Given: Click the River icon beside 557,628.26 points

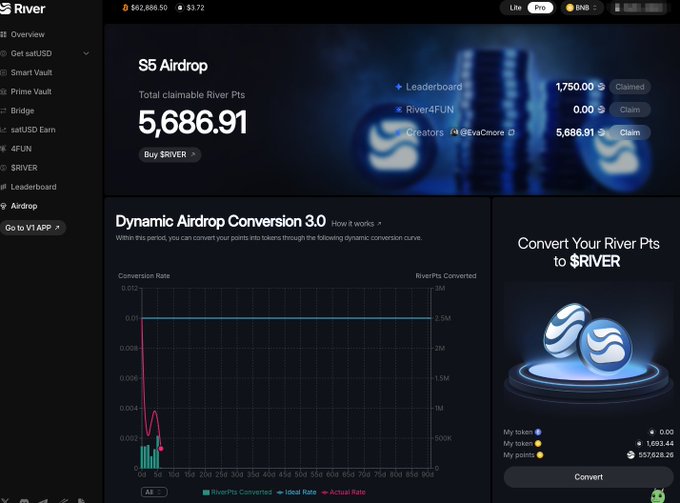Looking at the screenshot, I should click(x=631, y=455).
